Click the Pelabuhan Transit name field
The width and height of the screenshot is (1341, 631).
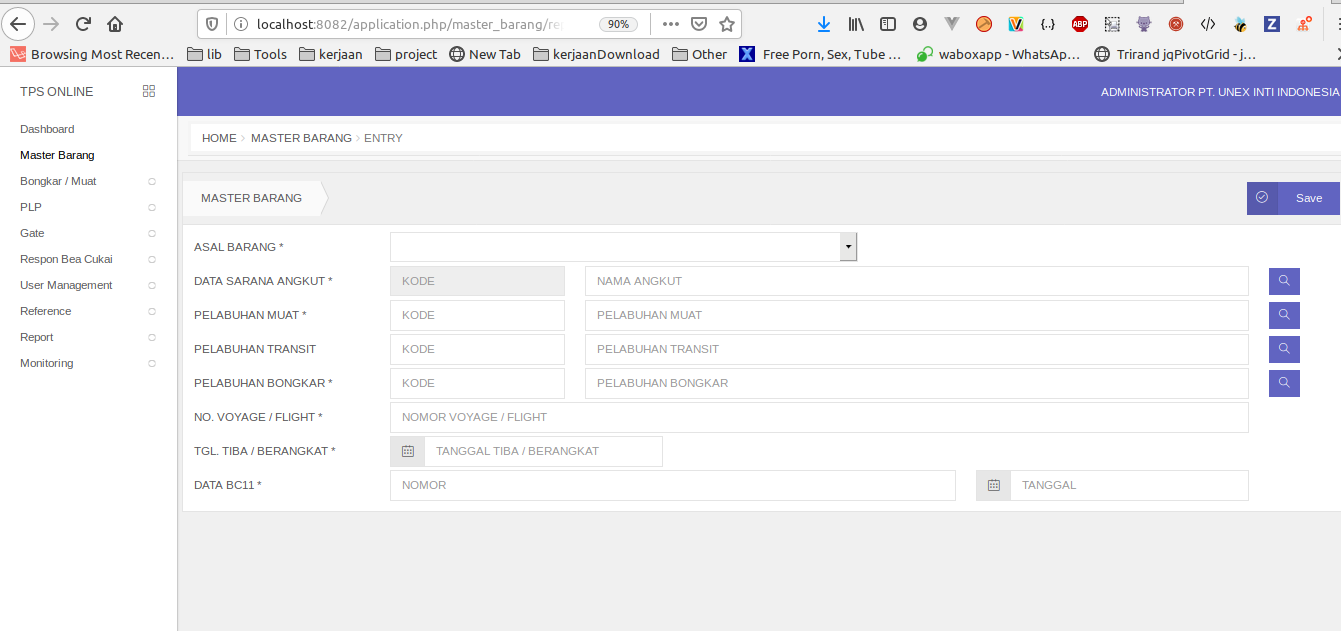point(917,349)
